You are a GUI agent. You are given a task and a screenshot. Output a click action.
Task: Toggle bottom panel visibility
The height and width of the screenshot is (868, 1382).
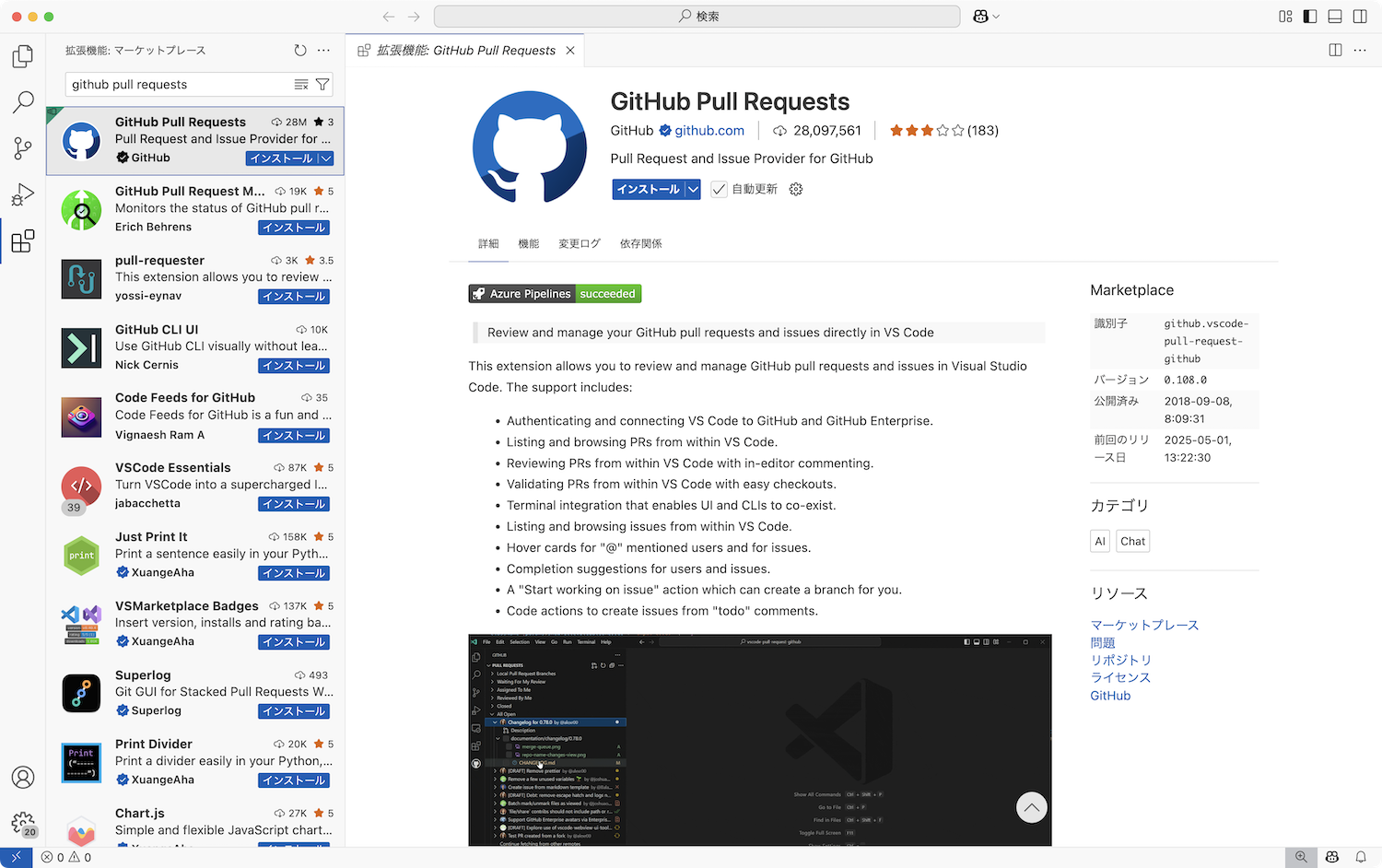point(1335,17)
